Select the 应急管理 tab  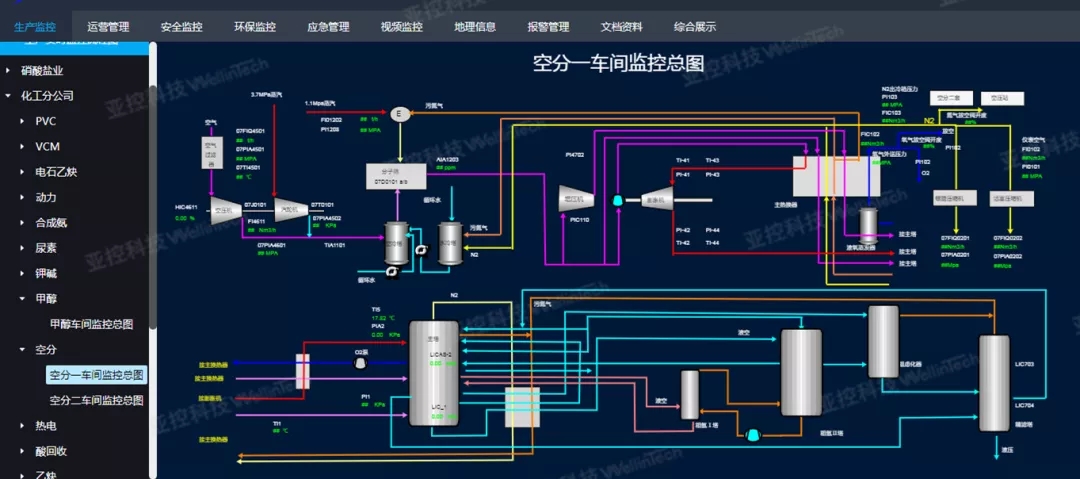point(329,27)
